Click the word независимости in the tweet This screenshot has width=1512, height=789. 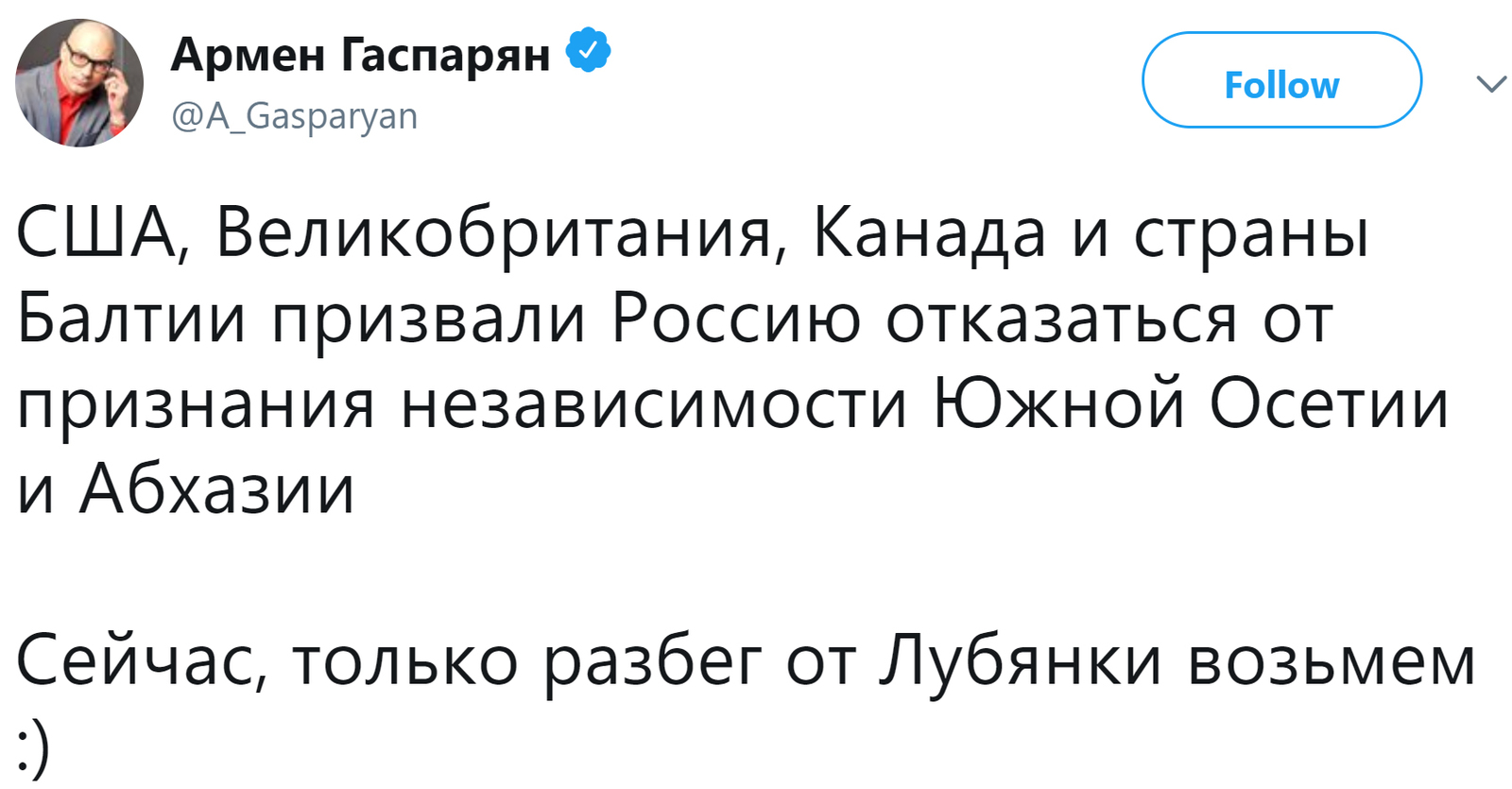(654, 404)
